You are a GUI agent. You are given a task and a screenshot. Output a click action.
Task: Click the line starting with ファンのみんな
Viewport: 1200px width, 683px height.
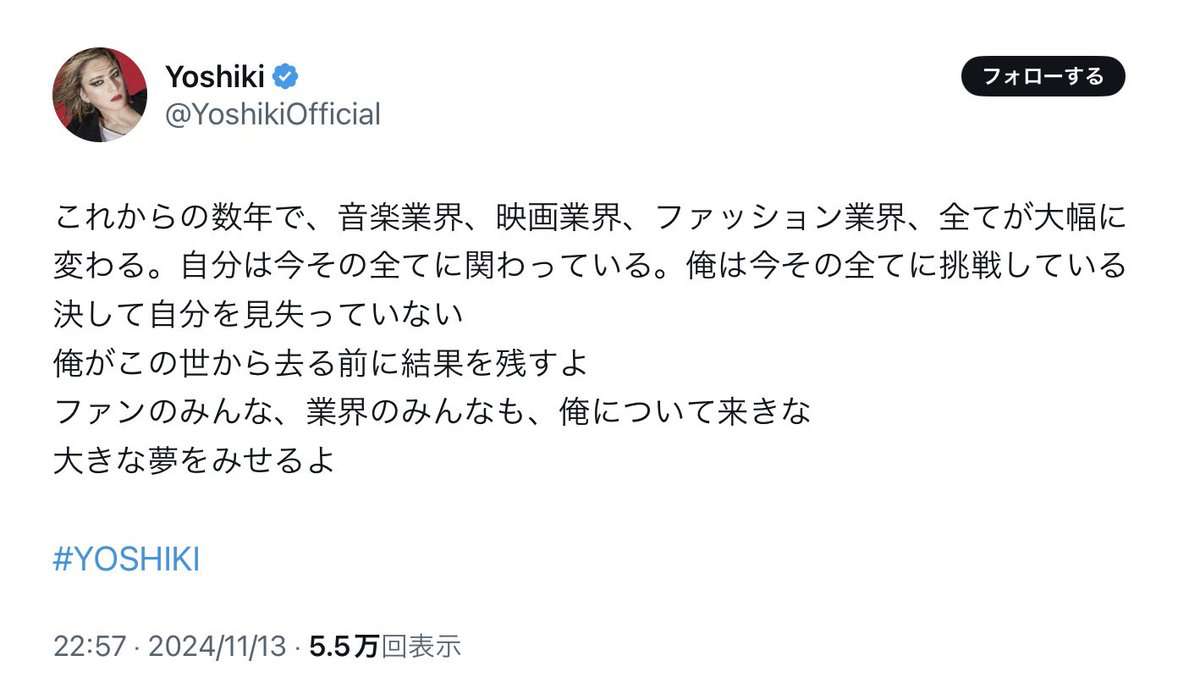tap(430, 410)
